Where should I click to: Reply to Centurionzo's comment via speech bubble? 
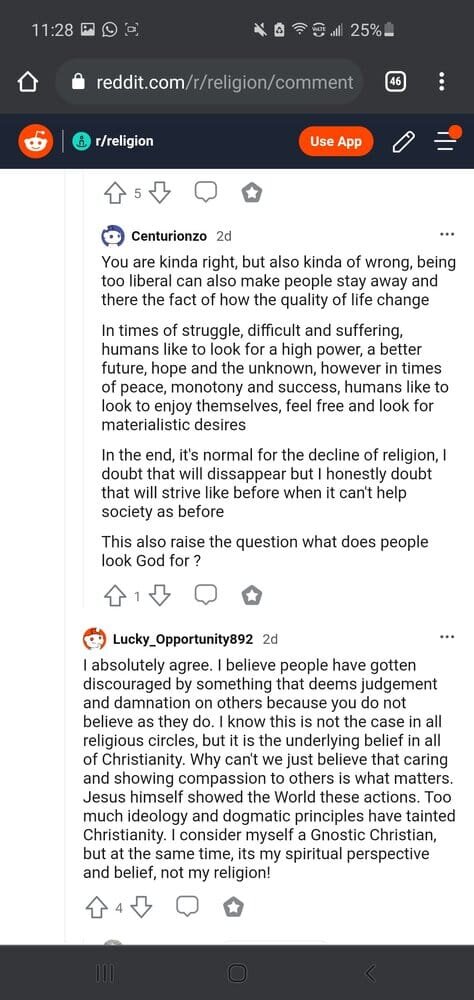[205, 596]
